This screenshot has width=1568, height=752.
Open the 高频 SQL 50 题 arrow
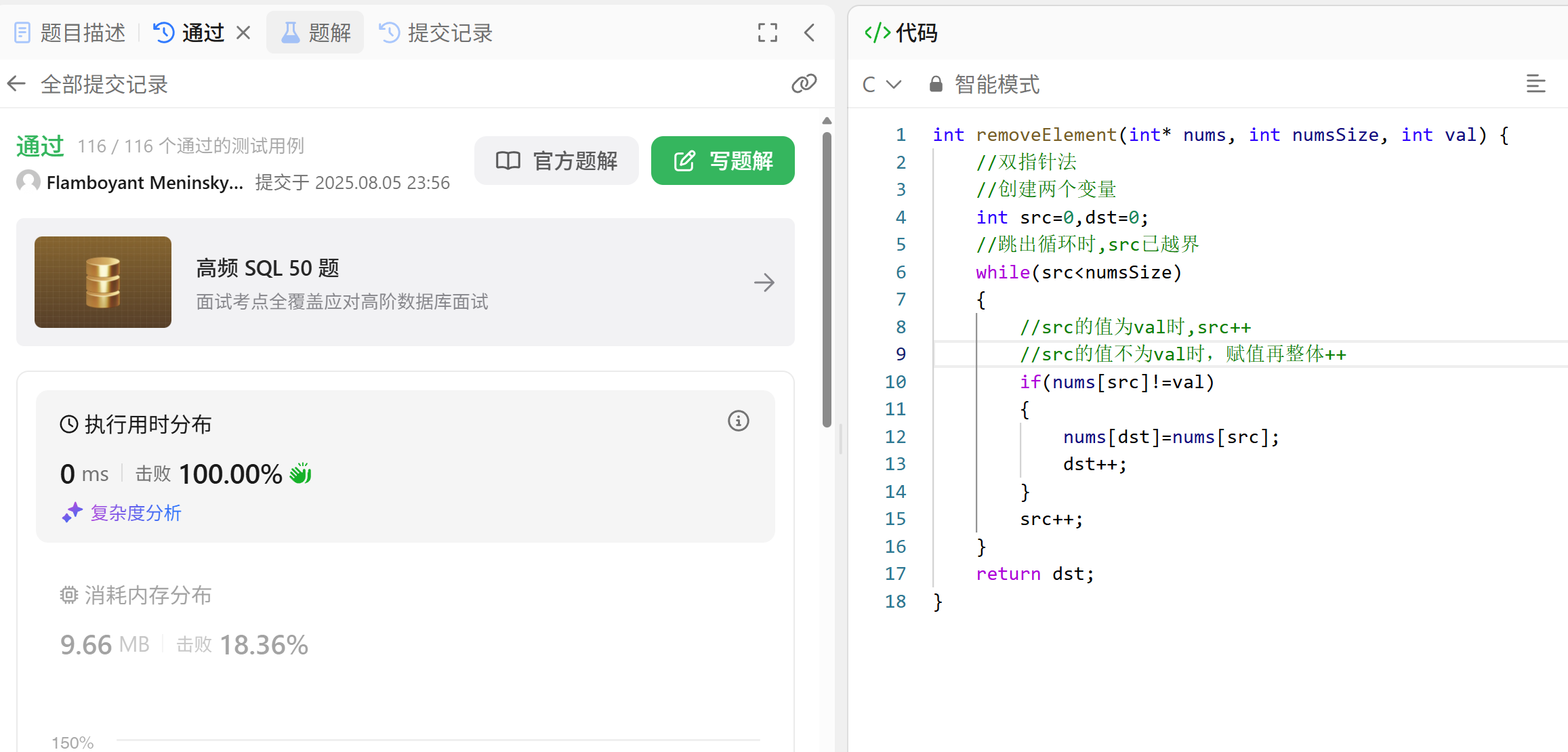[x=764, y=283]
